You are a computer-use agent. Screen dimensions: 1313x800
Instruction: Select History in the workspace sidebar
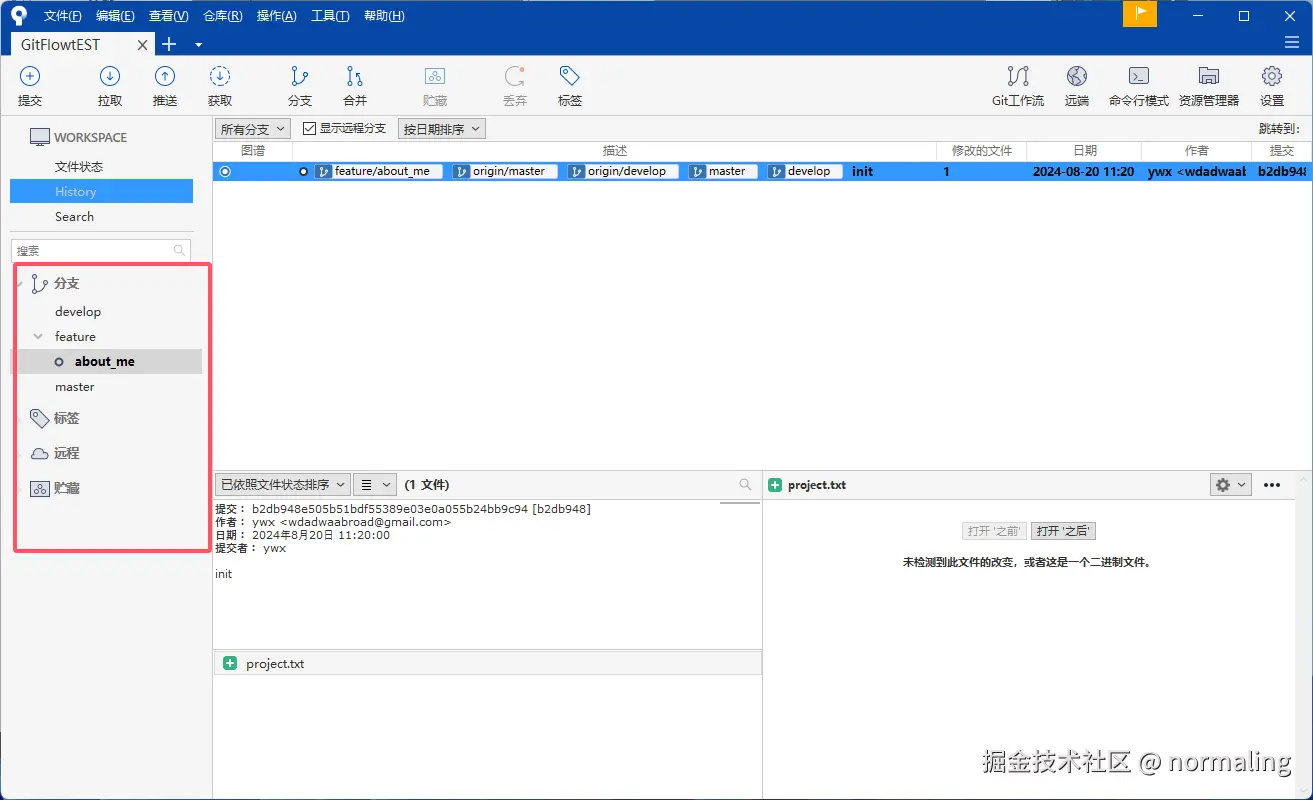[101, 192]
